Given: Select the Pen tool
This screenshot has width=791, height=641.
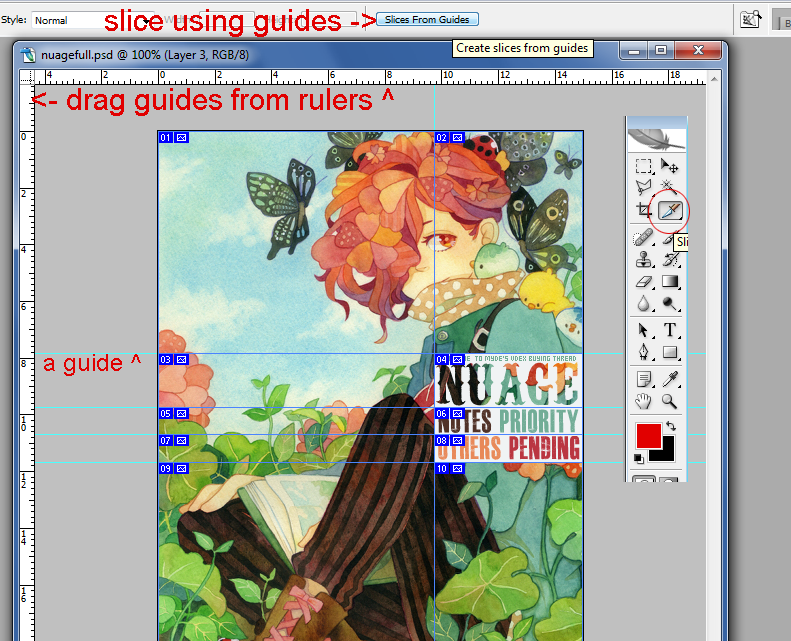Looking at the screenshot, I should coord(643,352).
